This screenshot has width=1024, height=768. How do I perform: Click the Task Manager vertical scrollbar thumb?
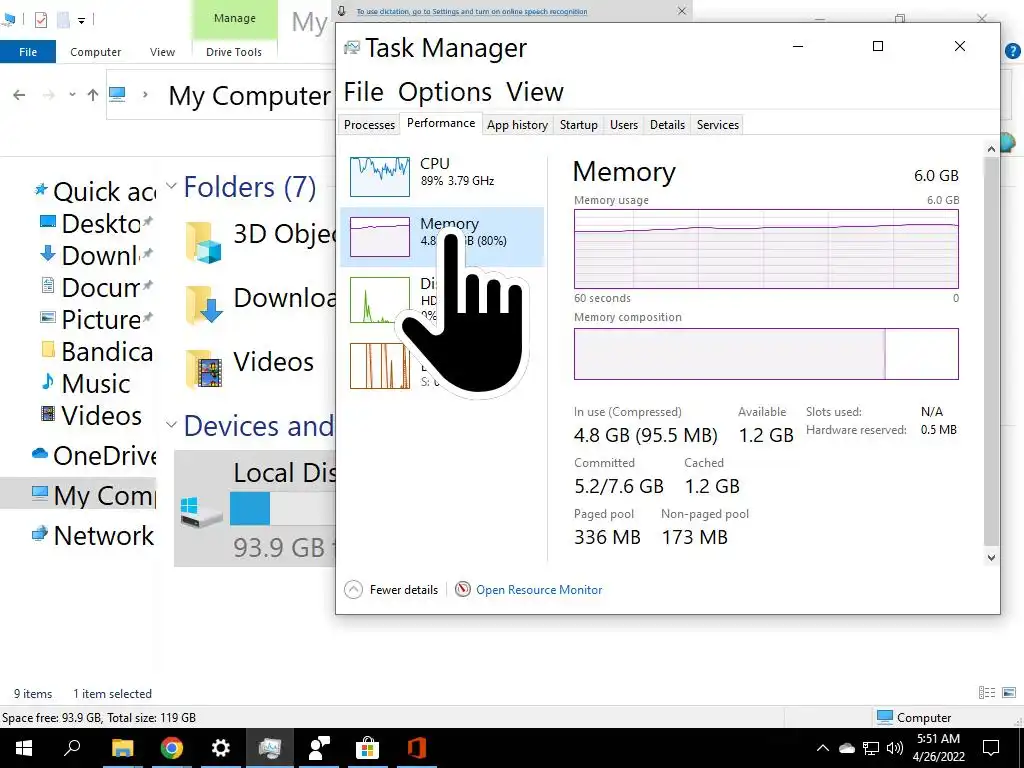tap(991, 351)
